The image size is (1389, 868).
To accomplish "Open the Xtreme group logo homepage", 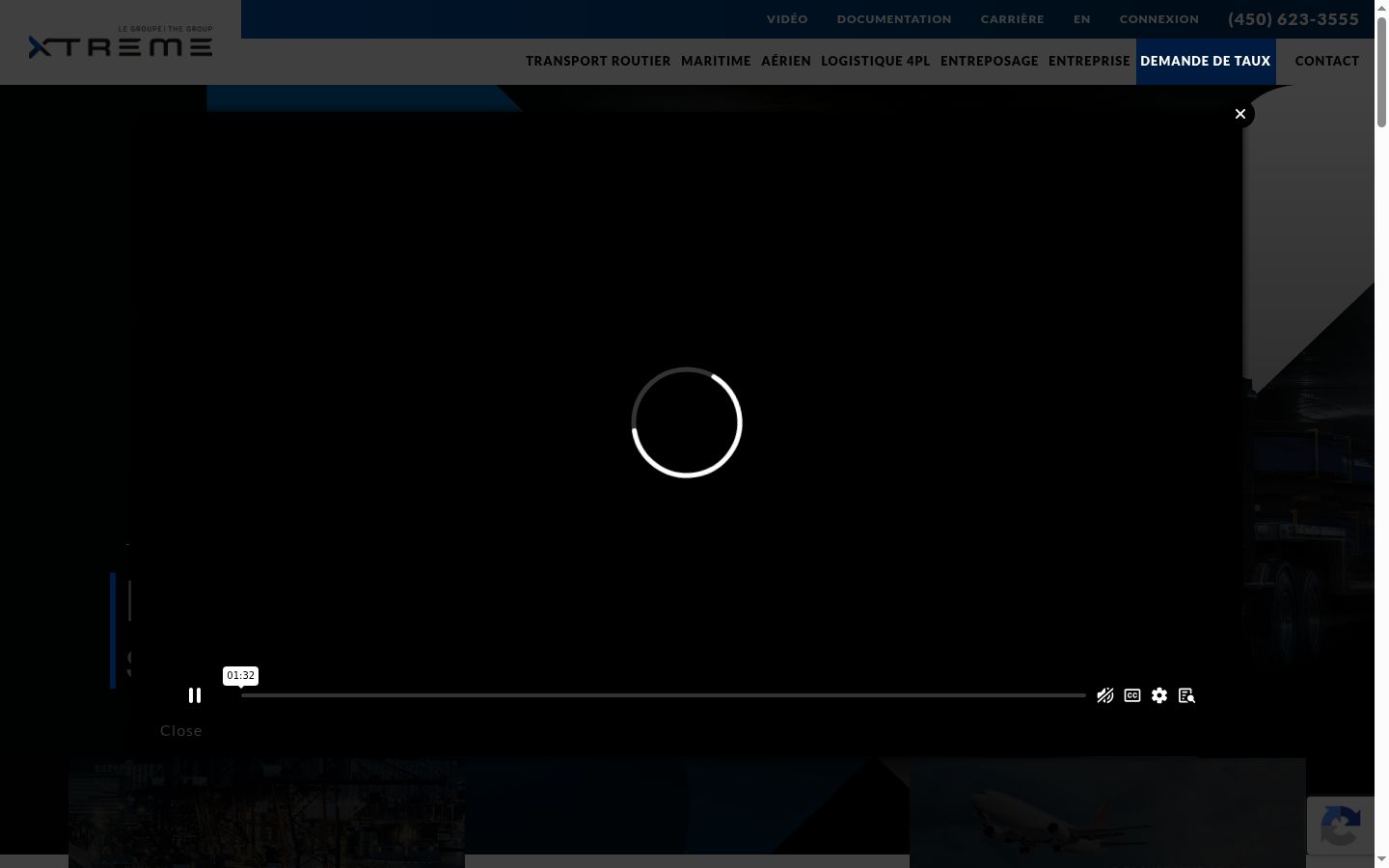I will tap(121, 42).
